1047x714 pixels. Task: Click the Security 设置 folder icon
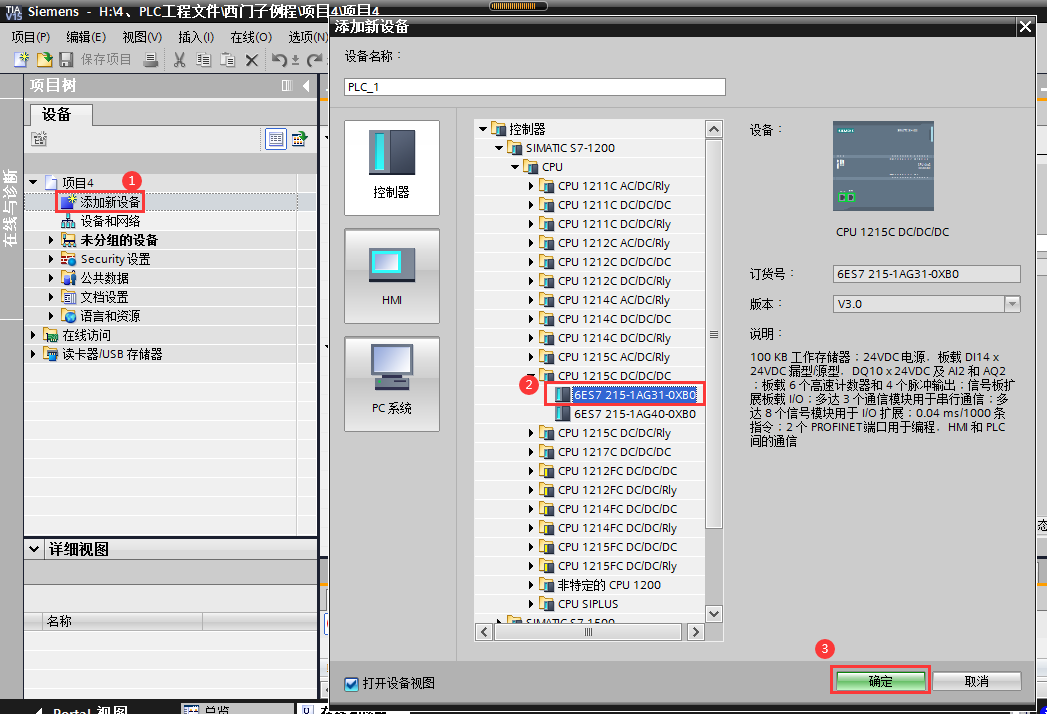click(68, 259)
